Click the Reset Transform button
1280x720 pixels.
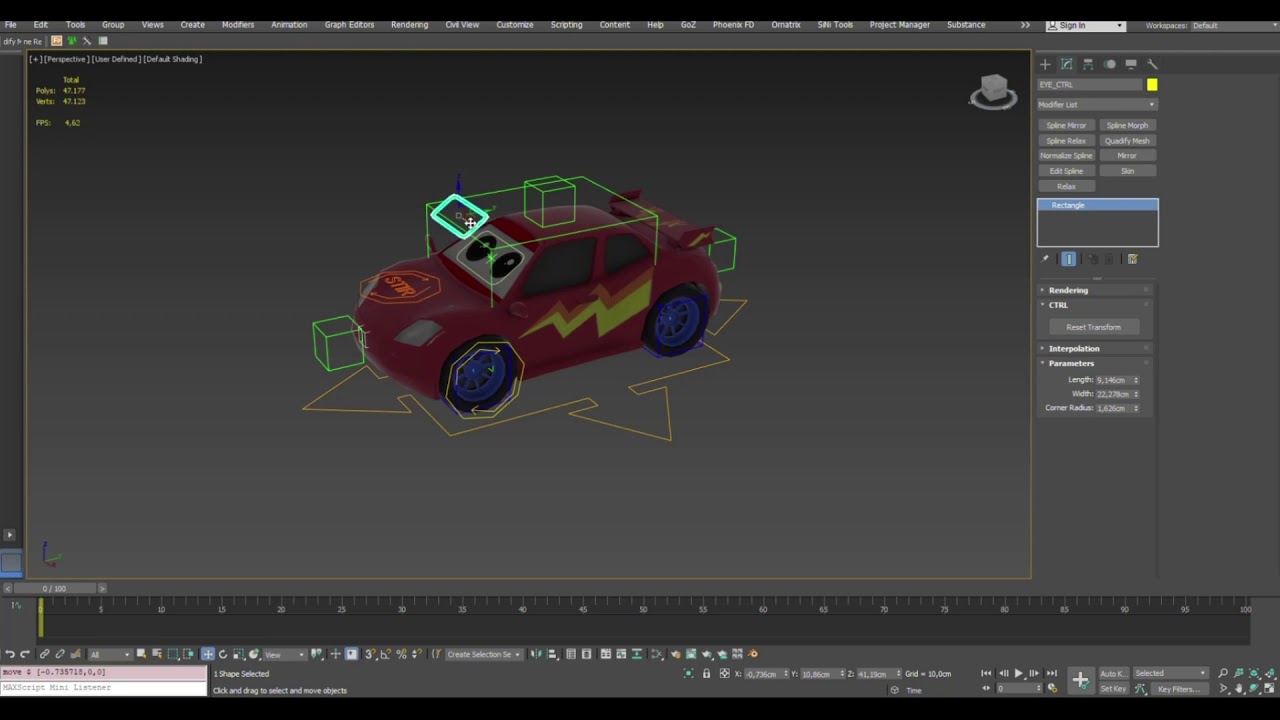pyautogui.click(x=1093, y=327)
